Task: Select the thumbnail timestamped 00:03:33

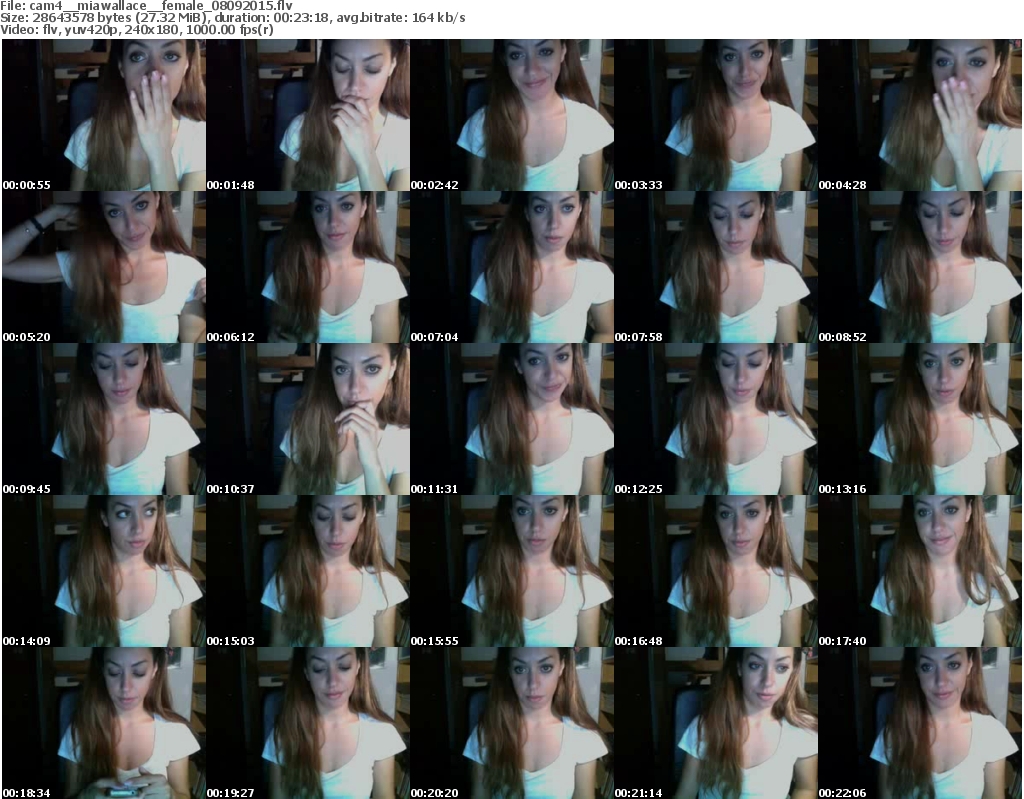Action: [x=716, y=115]
